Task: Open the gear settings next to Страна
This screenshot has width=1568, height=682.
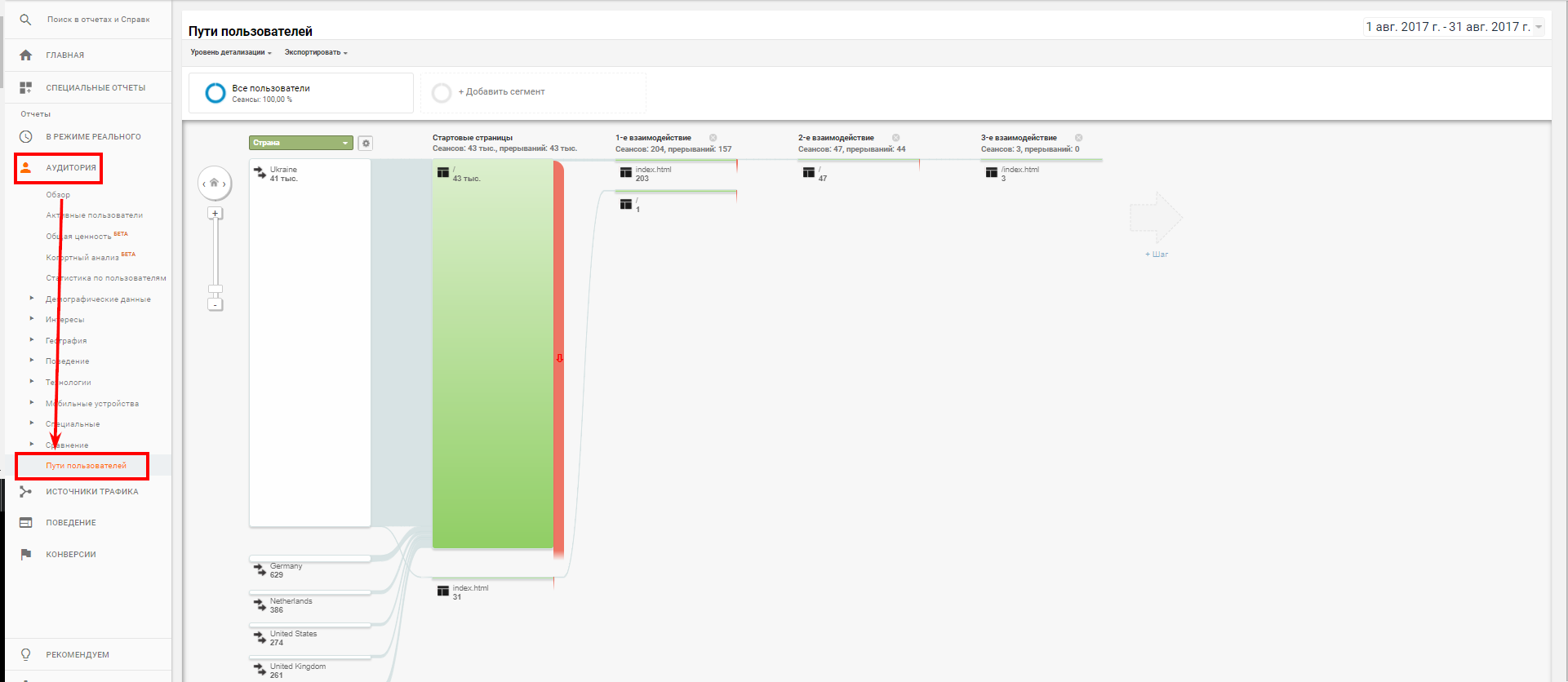Action: tap(366, 144)
